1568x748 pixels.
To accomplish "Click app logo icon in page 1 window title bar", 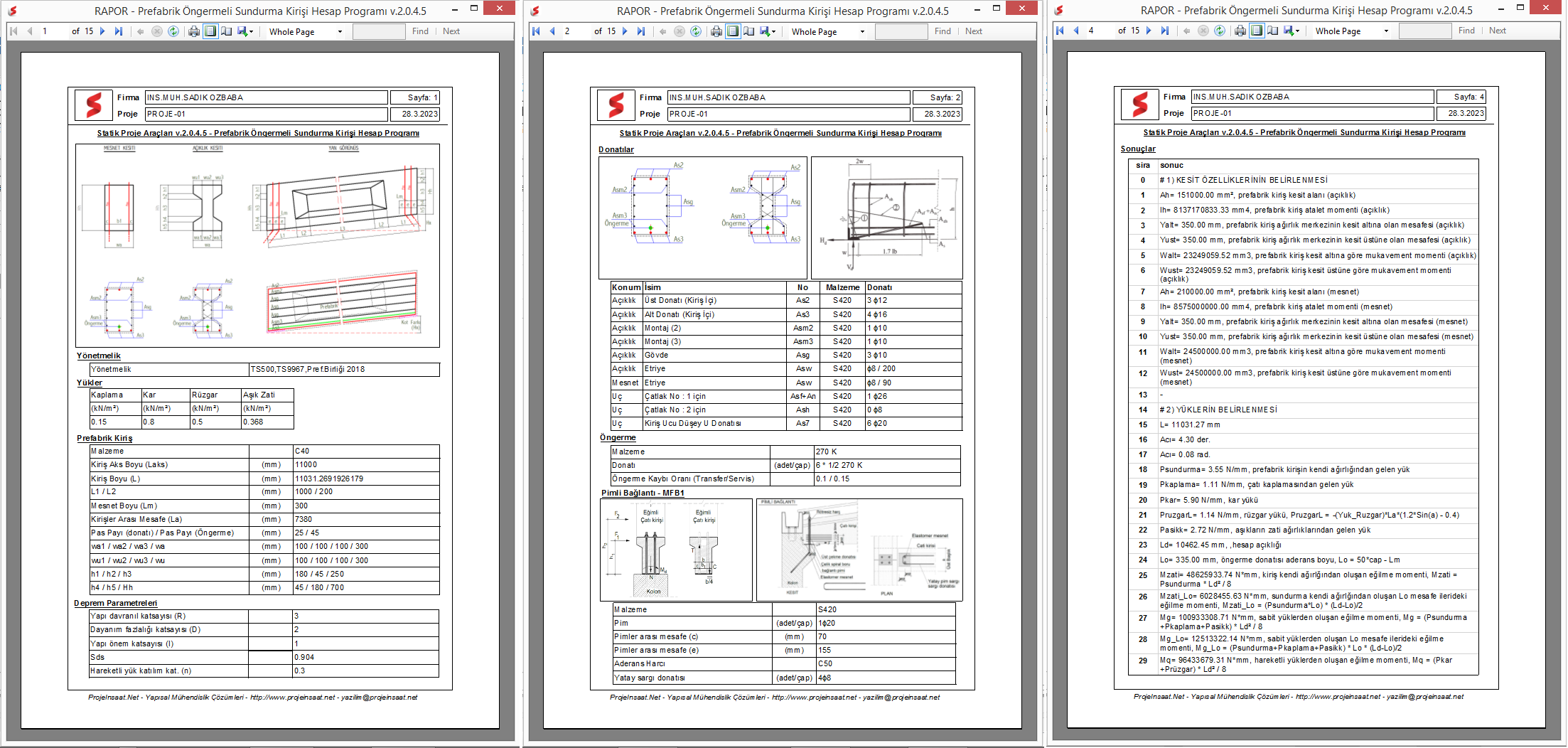I will 12,11.
